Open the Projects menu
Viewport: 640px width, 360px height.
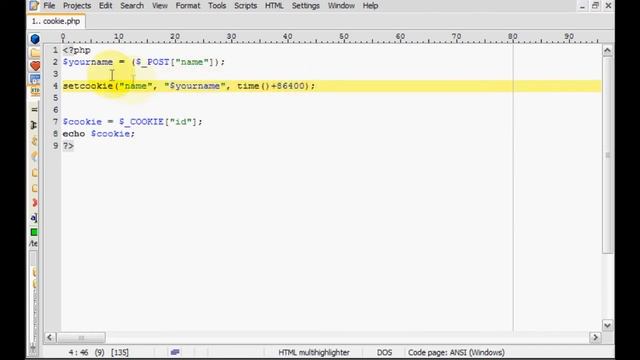tap(77, 6)
